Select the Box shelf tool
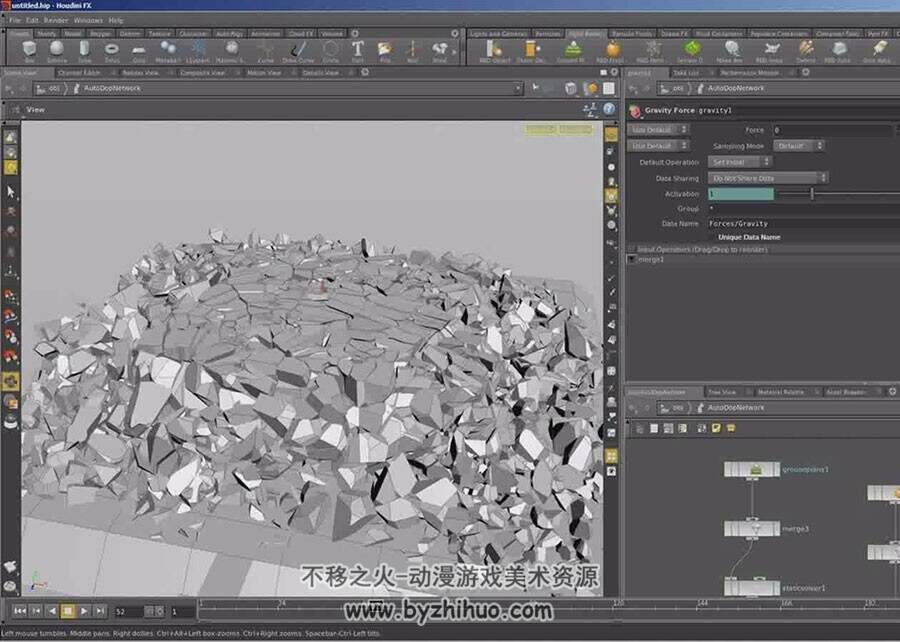 29,51
